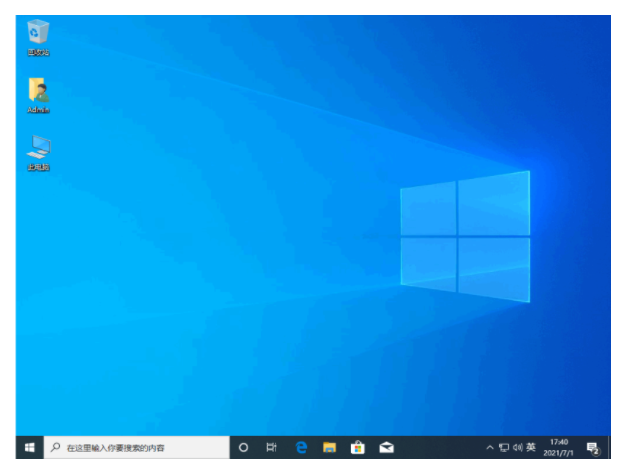Launch Microsoft Edge from the taskbar
Image resolution: width=625 pixels, height=467 pixels.
(301, 447)
